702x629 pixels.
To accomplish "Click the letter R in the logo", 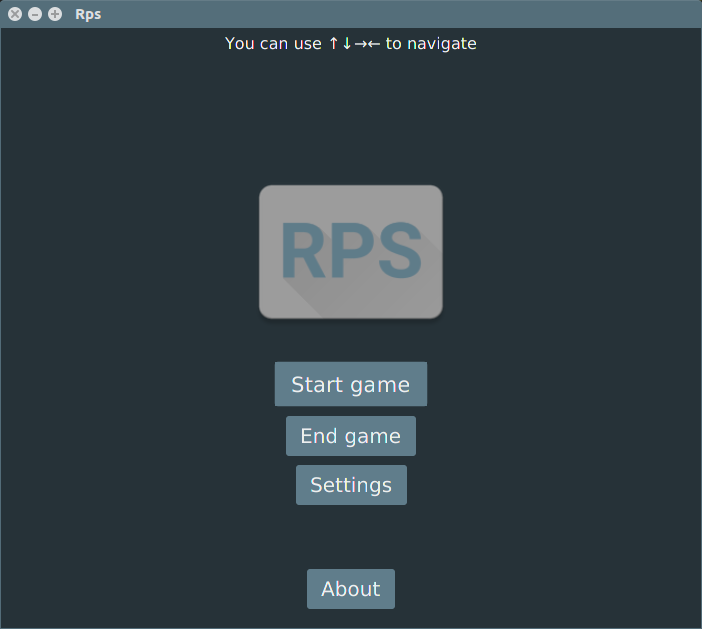I will point(303,250).
